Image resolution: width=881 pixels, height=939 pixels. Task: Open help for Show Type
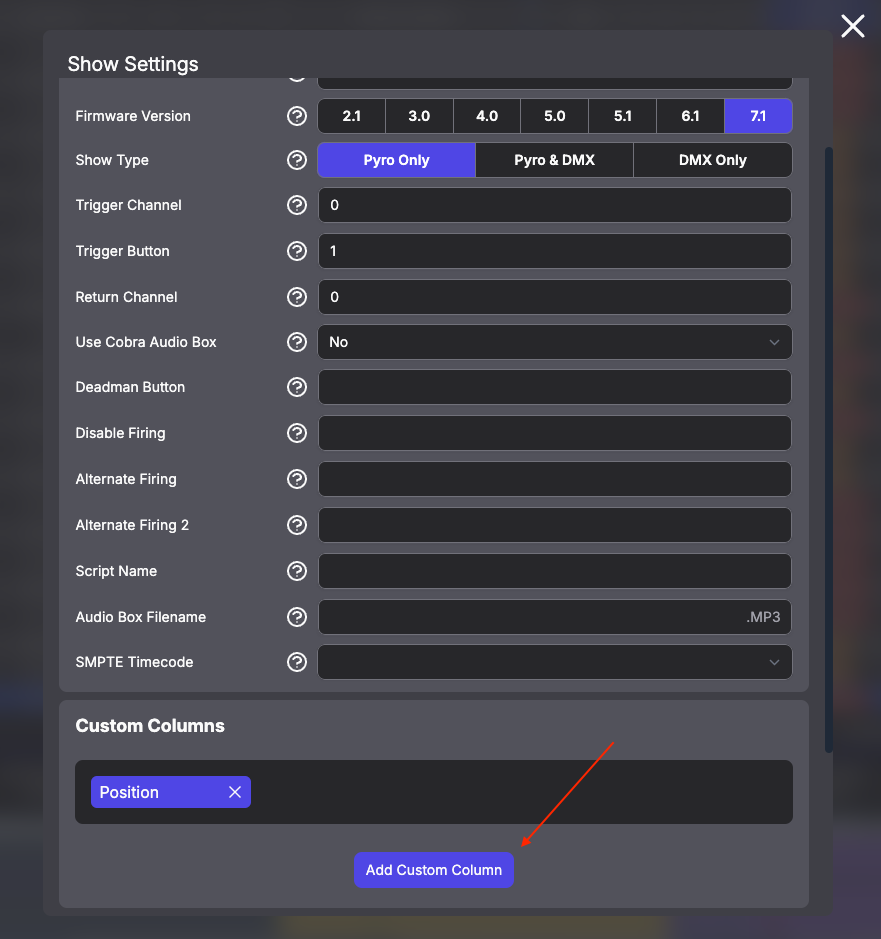[x=296, y=160]
